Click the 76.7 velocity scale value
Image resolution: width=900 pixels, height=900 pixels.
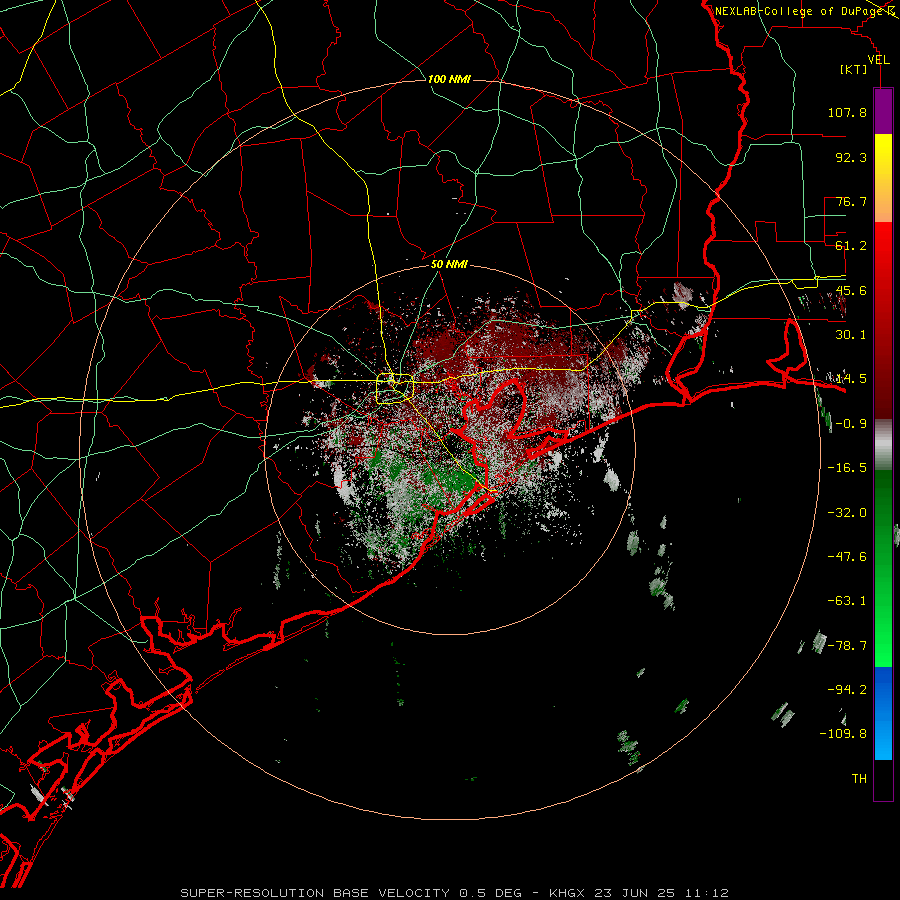[851, 201]
